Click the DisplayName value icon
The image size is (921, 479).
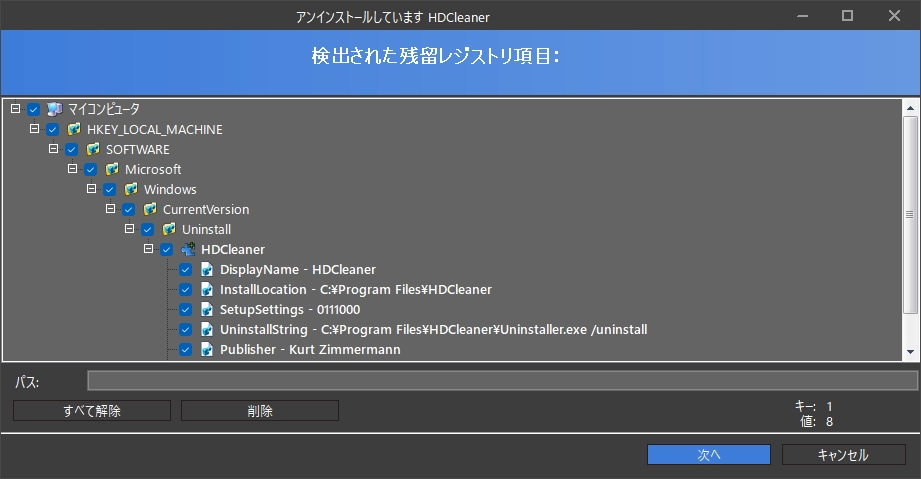[x=207, y=269]
